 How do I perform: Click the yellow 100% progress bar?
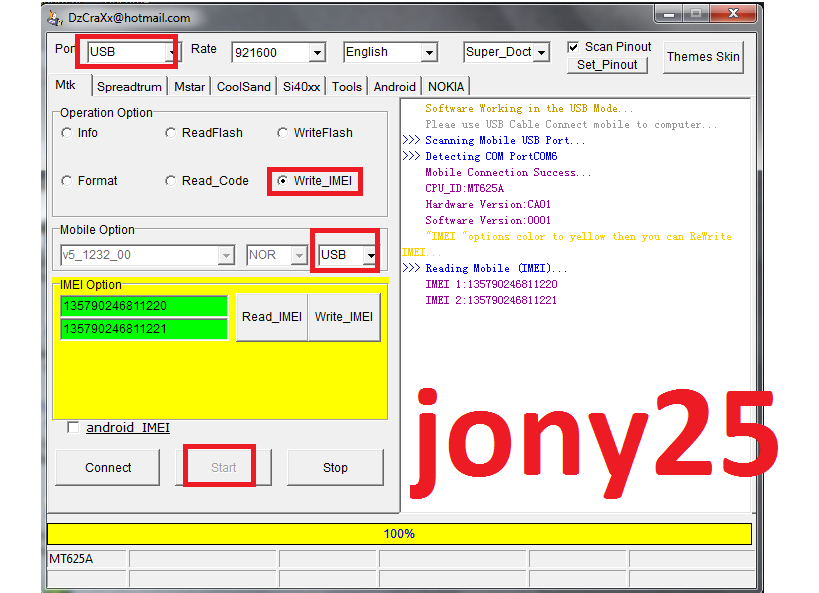point(399,534)
